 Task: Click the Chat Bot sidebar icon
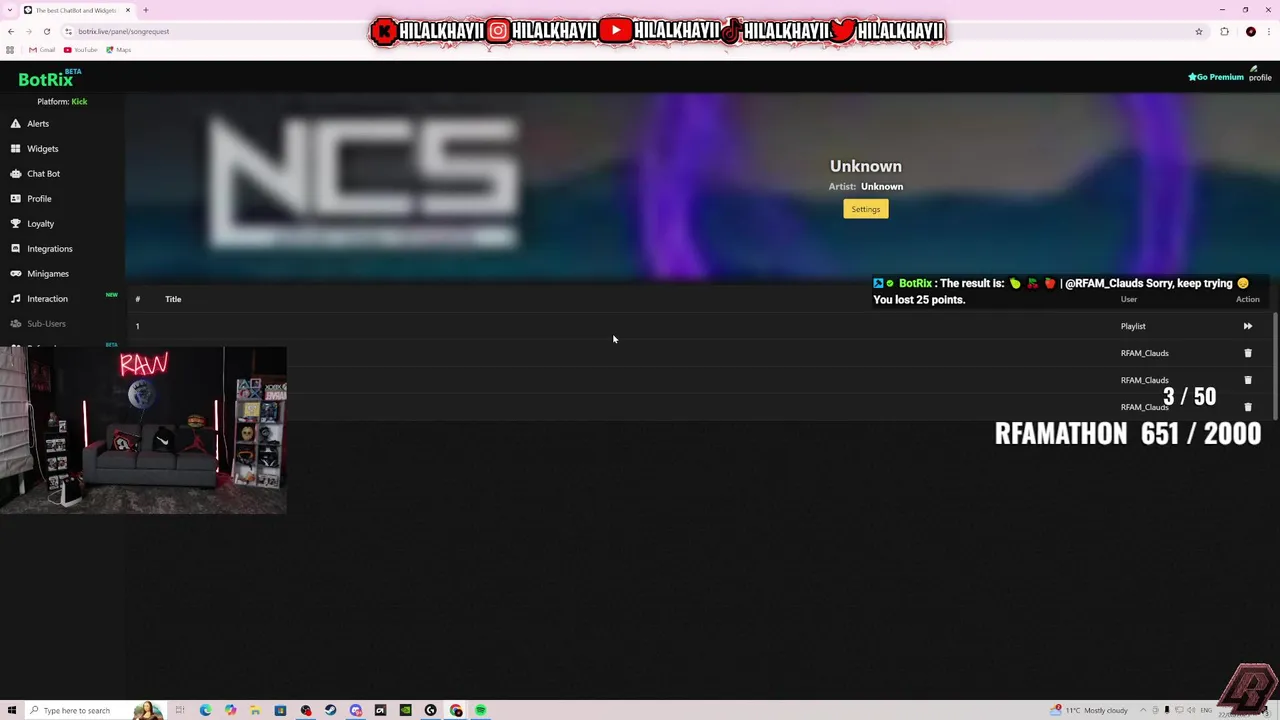pyautogui.click(x=15, y=174)
